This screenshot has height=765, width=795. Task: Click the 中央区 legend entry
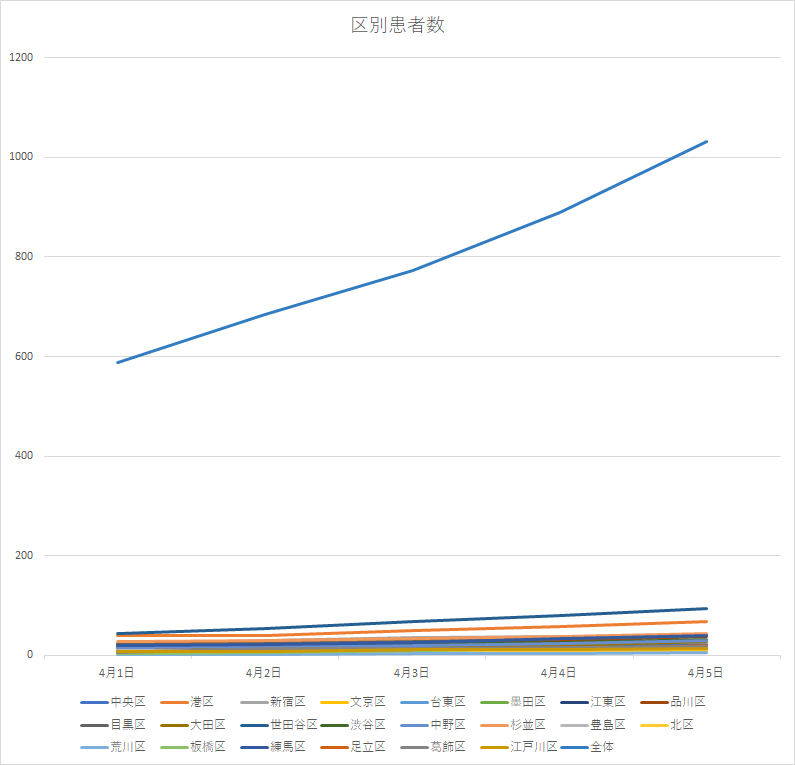113,702
